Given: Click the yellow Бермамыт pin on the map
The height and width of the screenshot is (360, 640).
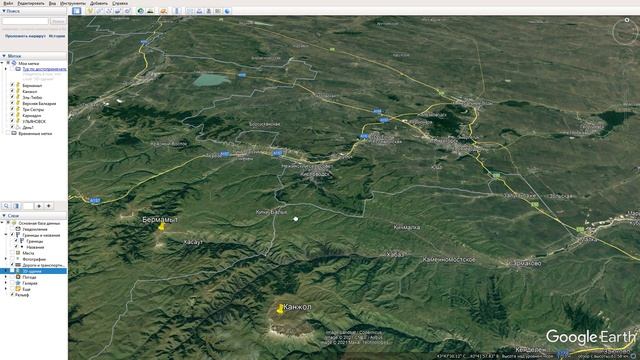Looking at the screenshot, I should pos(162,227).
